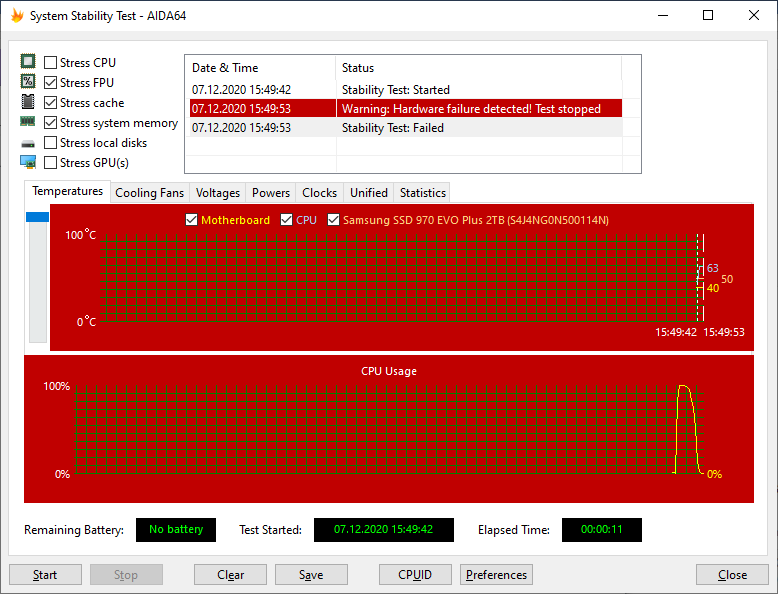Select the 'Stability Test: Failed' log row
The image size is (778, 594).
[406, 128]
